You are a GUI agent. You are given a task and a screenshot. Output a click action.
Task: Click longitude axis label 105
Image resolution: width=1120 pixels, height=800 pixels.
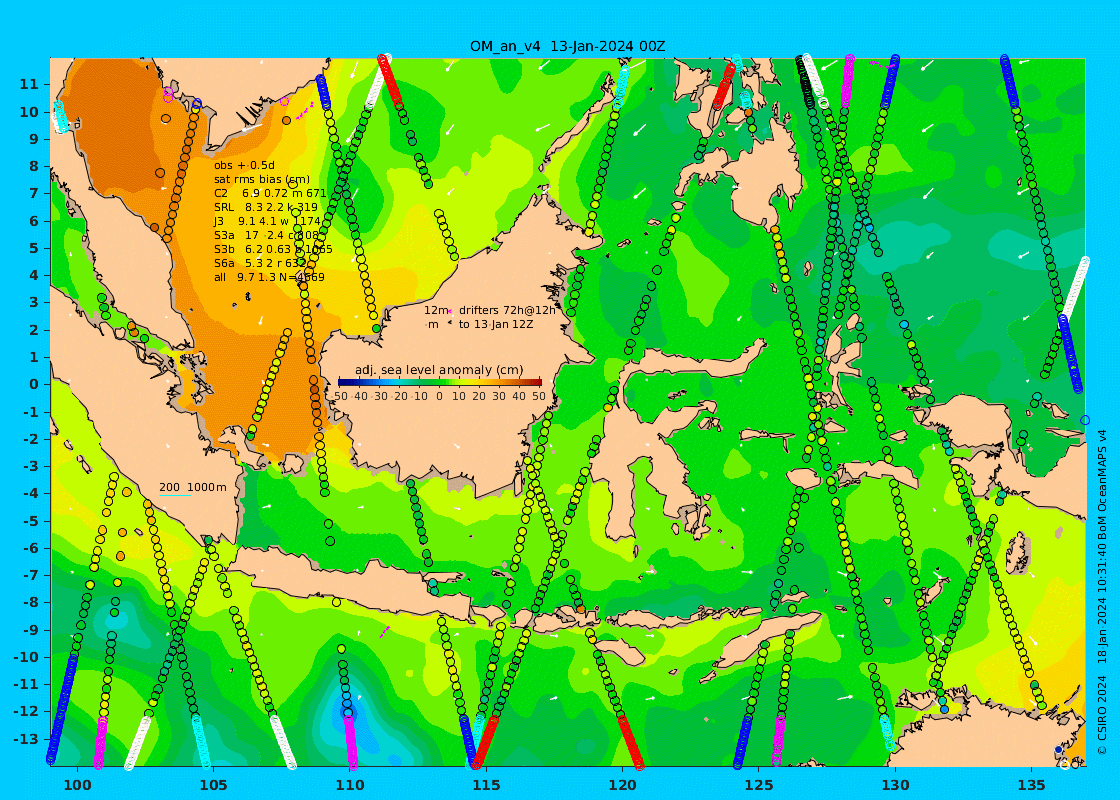click(x=214, y=786)
